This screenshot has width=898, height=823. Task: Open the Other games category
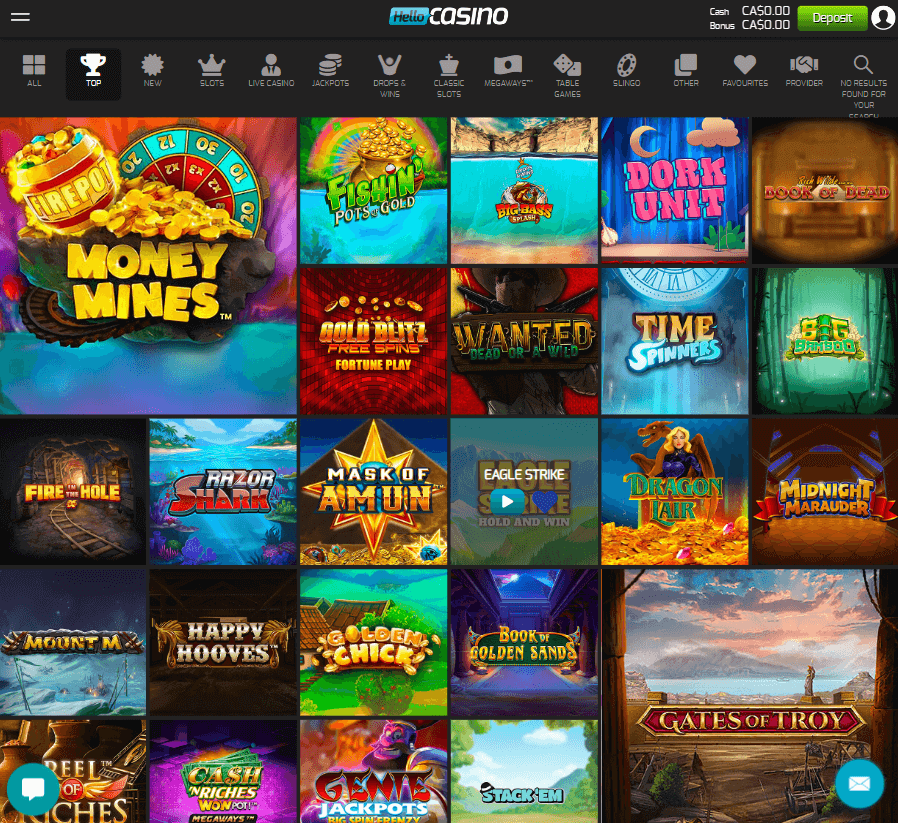tap(686, 70)
